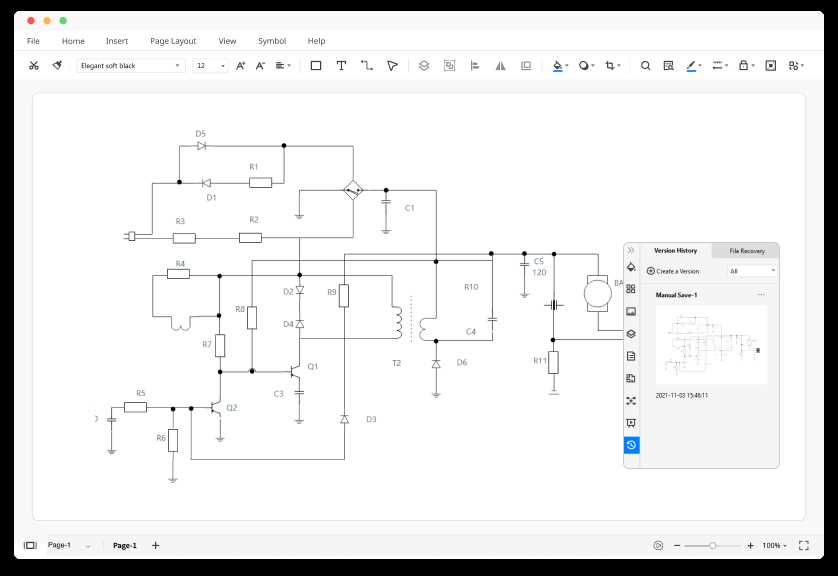The height and width of the screenshot is (576, 838).
Task: Open the font name dropdown
Action: click(x=130, y=66)
